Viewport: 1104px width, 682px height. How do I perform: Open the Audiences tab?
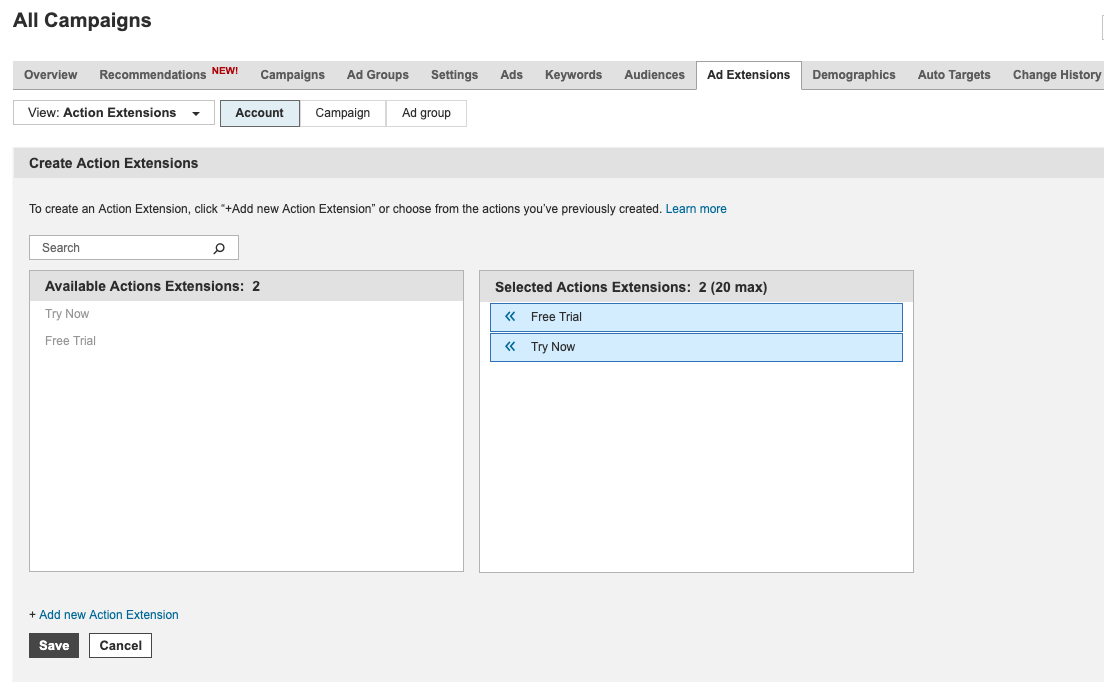(654, 74)
